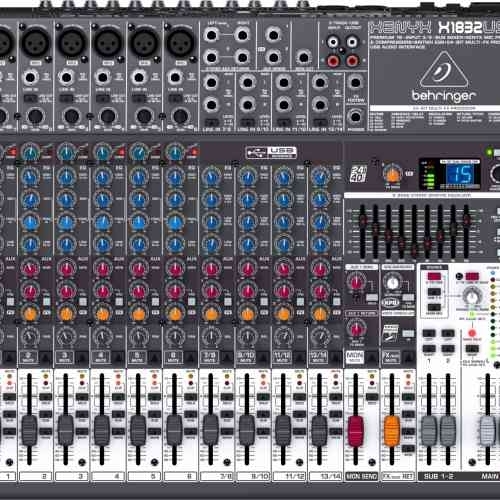Screen dimensions: 500x500
Task: Click the MAIN mix fader
Action: click(488, 431)
